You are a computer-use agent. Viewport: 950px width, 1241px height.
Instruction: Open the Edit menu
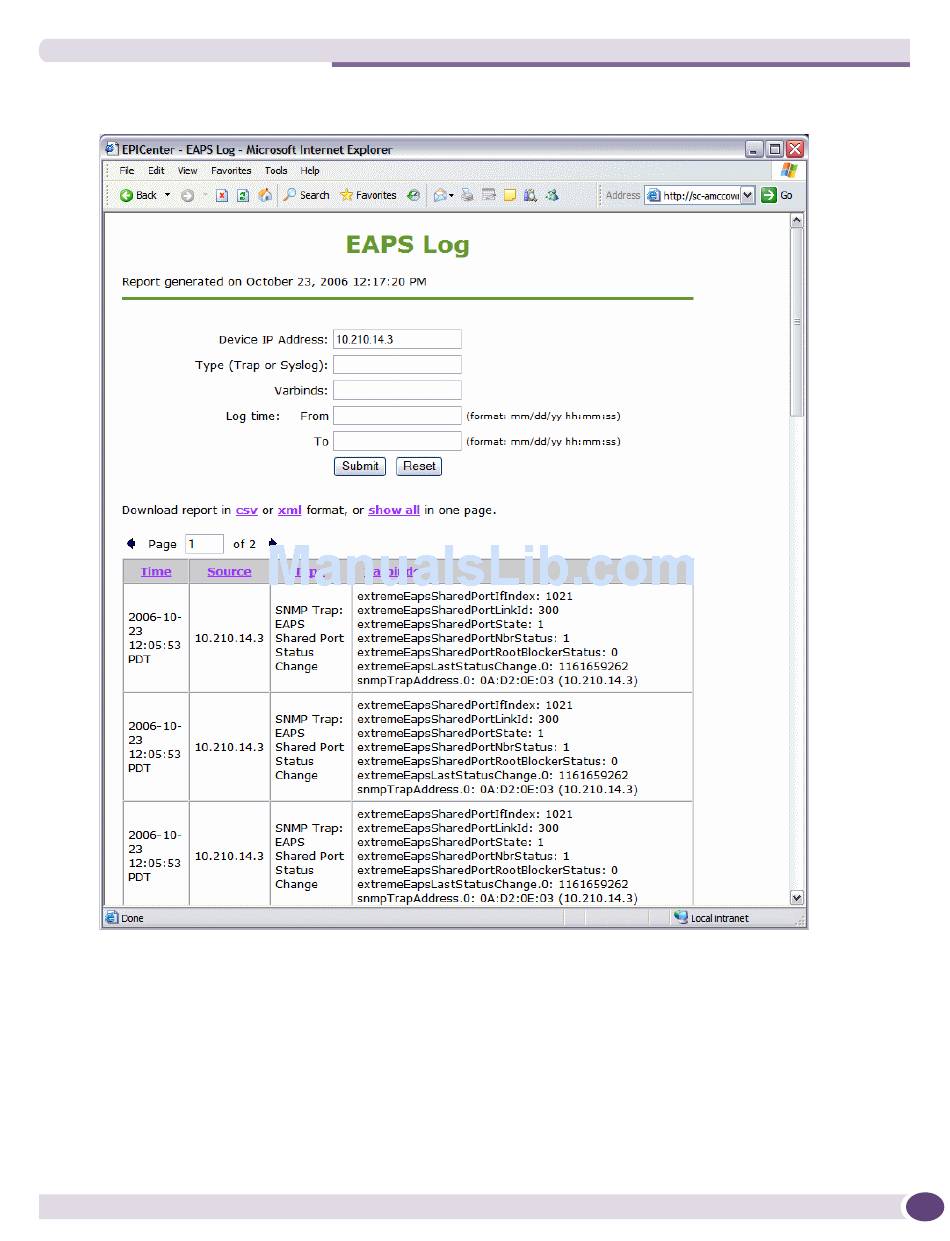tap(156, 171)
